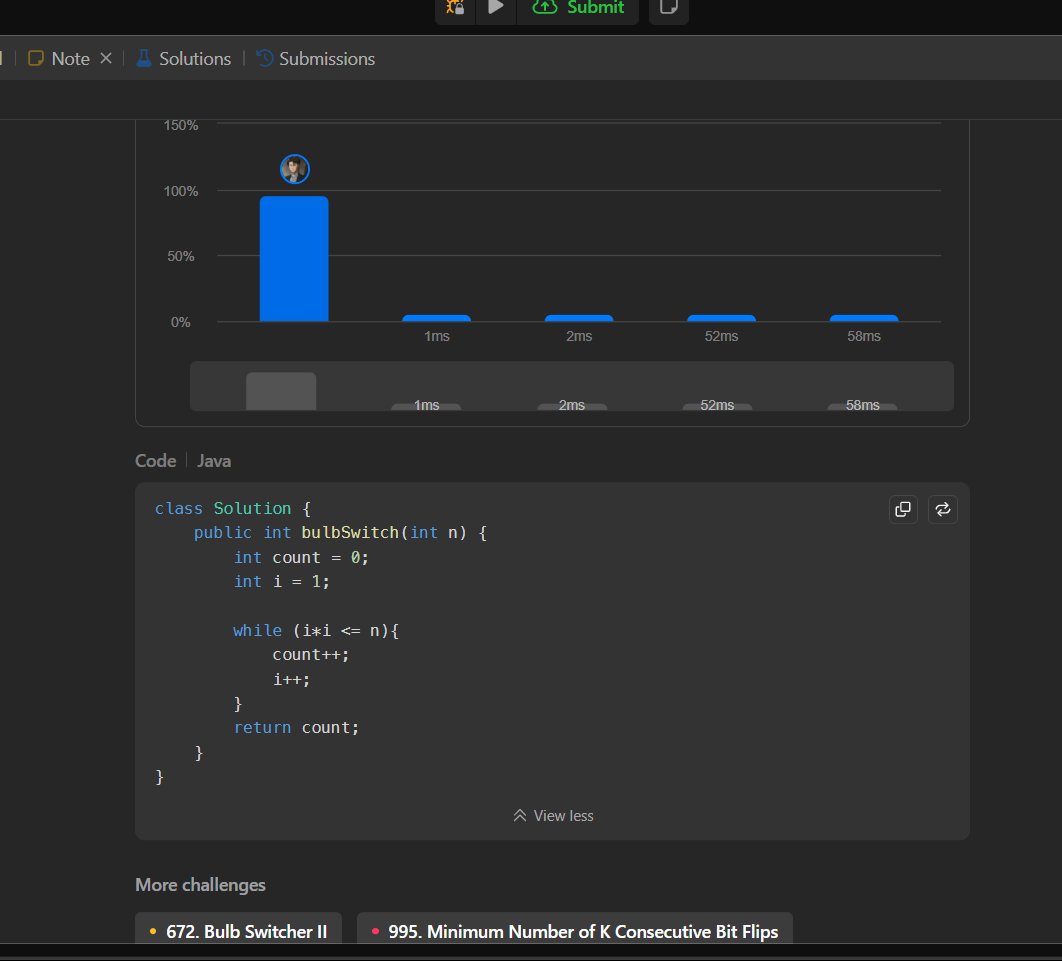Screen dimensions: 1062x961
Task: Close the Note tab
Action: [106, 58]
